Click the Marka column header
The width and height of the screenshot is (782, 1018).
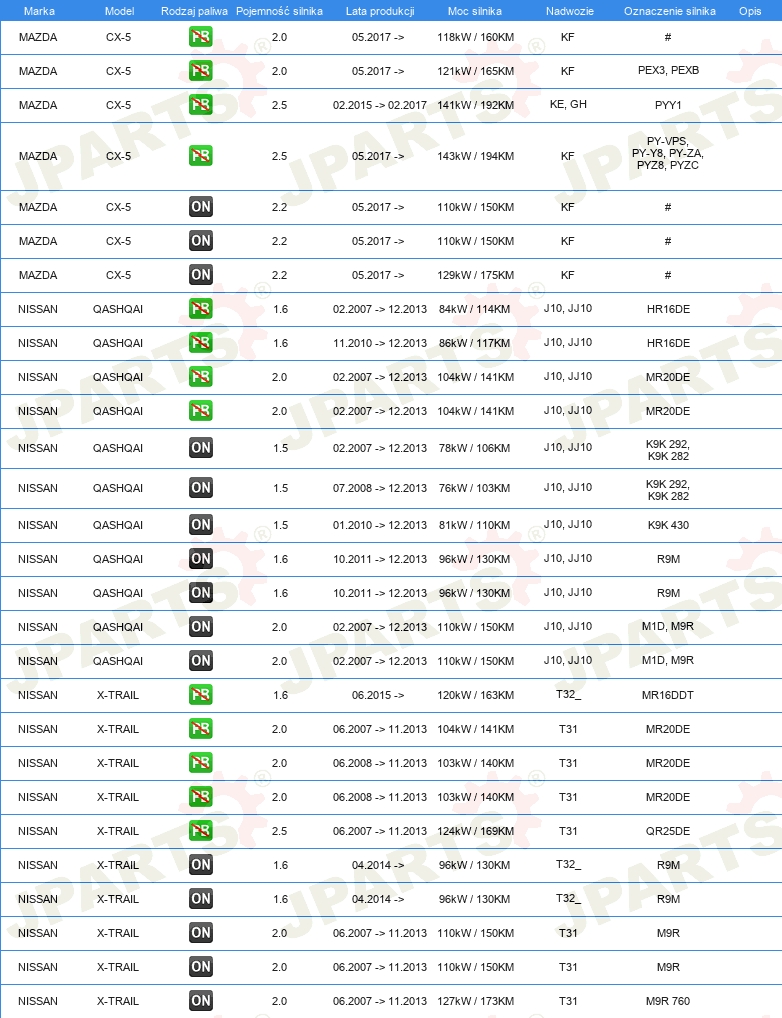(39, 11)
